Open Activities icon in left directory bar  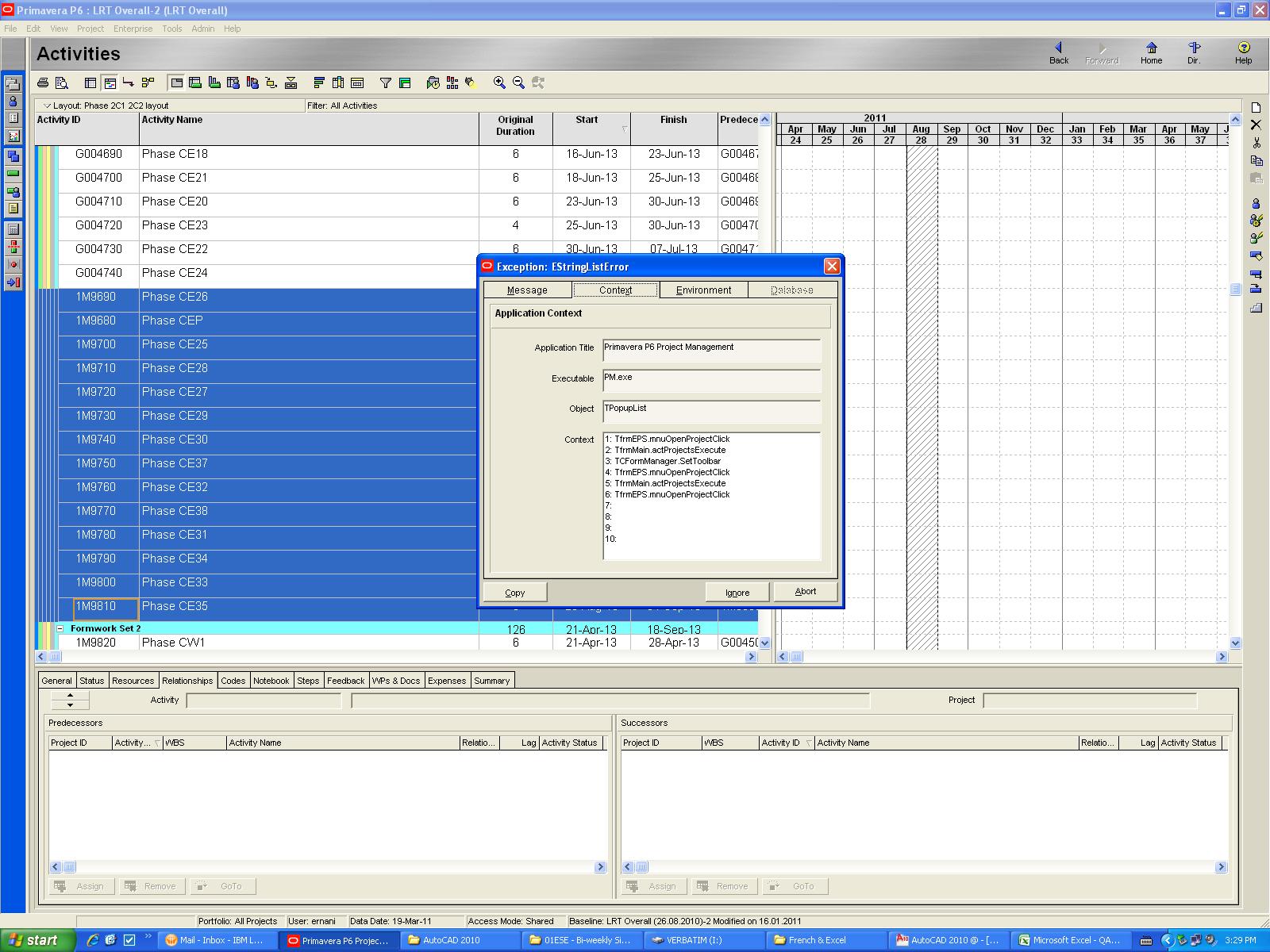coord(13,174)
